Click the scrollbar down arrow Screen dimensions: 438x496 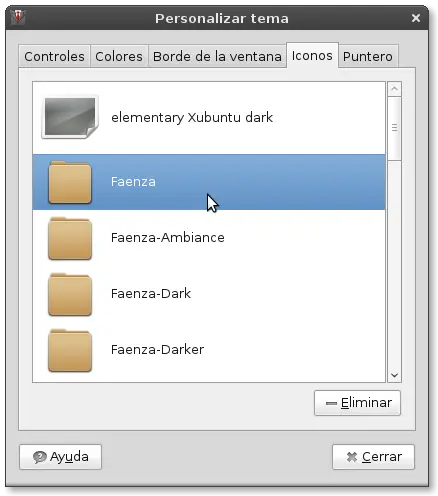pos(394,375)
